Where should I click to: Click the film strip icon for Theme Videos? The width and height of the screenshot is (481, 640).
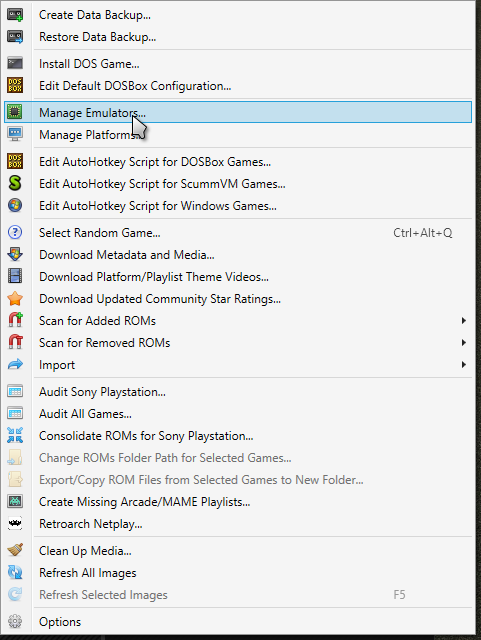pyautogui.click(x=15, y=276)
